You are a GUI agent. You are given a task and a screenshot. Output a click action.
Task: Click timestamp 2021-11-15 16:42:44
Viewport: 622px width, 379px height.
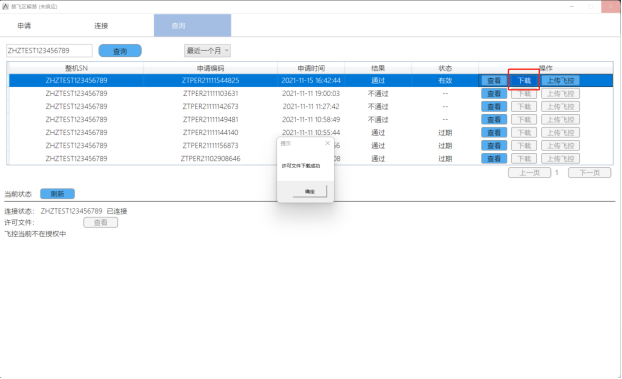point(311,81)
